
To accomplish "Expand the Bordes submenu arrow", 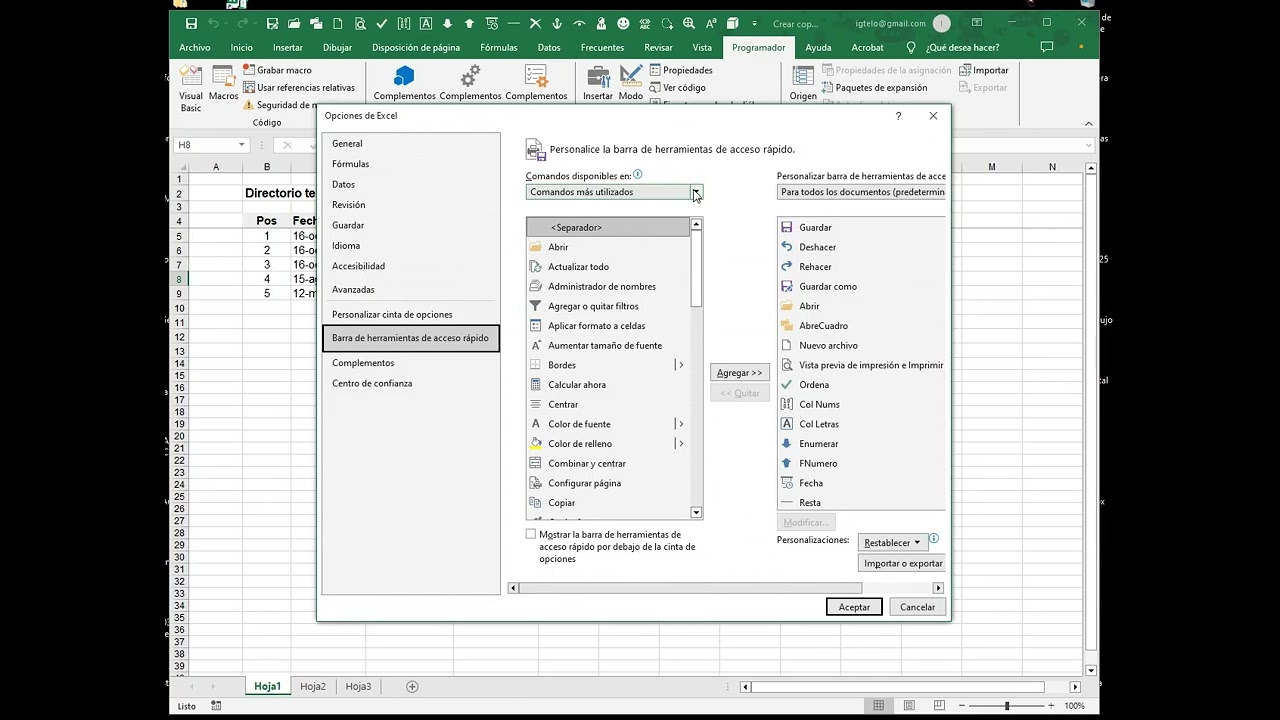I will point(681,366).
